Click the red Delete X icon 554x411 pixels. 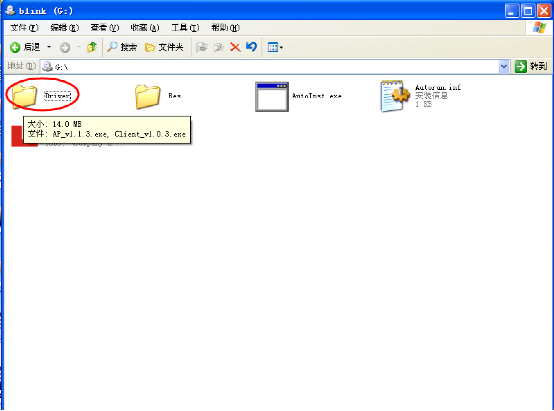click(235, 47)
